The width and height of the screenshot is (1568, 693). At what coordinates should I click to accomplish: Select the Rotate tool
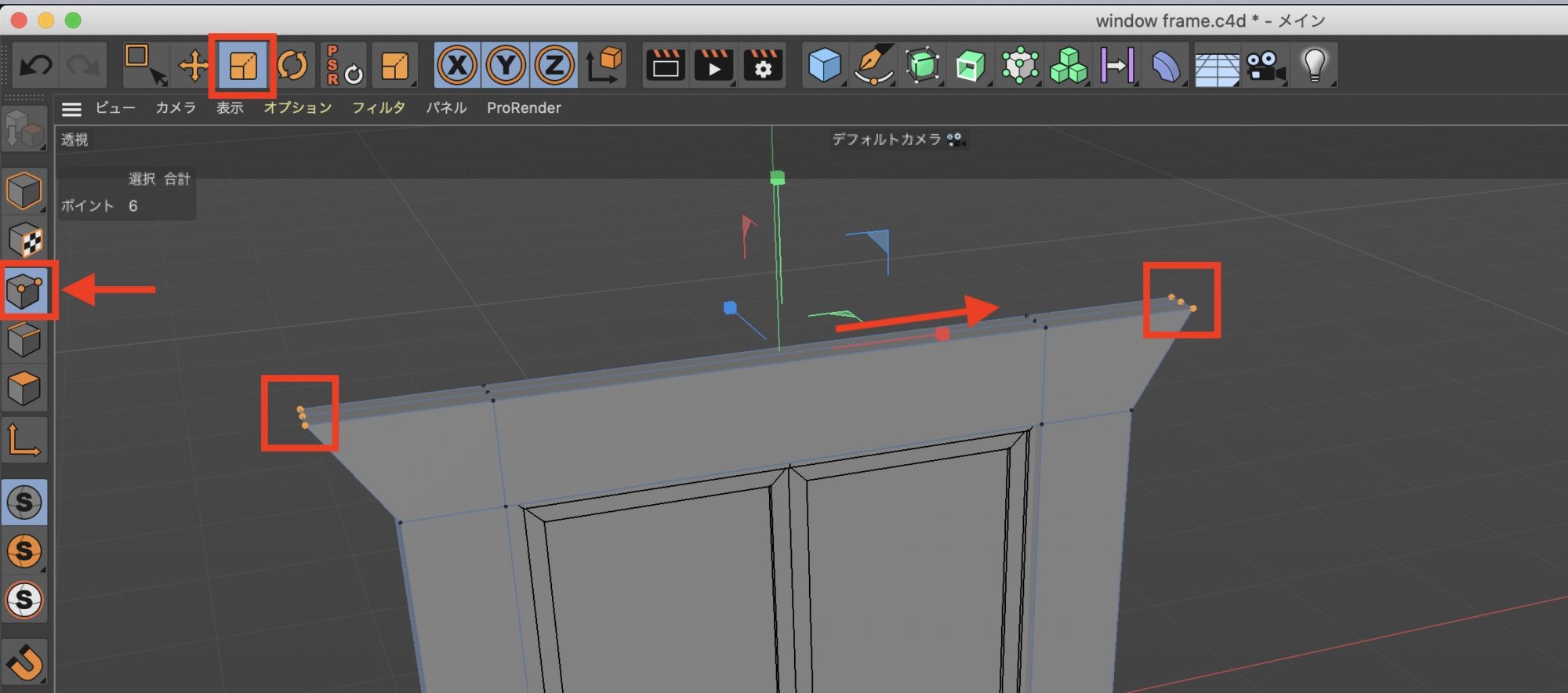pyautogui.click(x=292, y=66)
